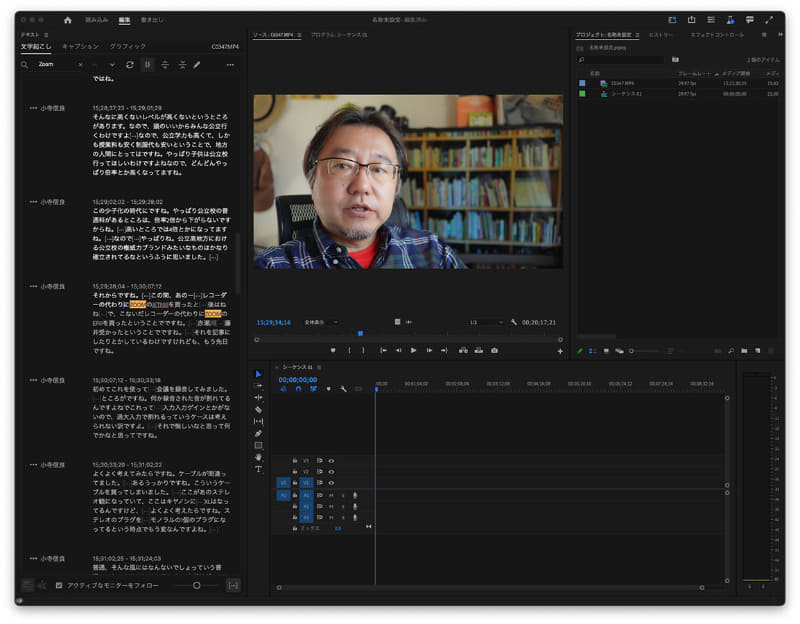Switch to the キャプション tab
The height and width of the screenshot is (624, 800).
pos(81,46)
